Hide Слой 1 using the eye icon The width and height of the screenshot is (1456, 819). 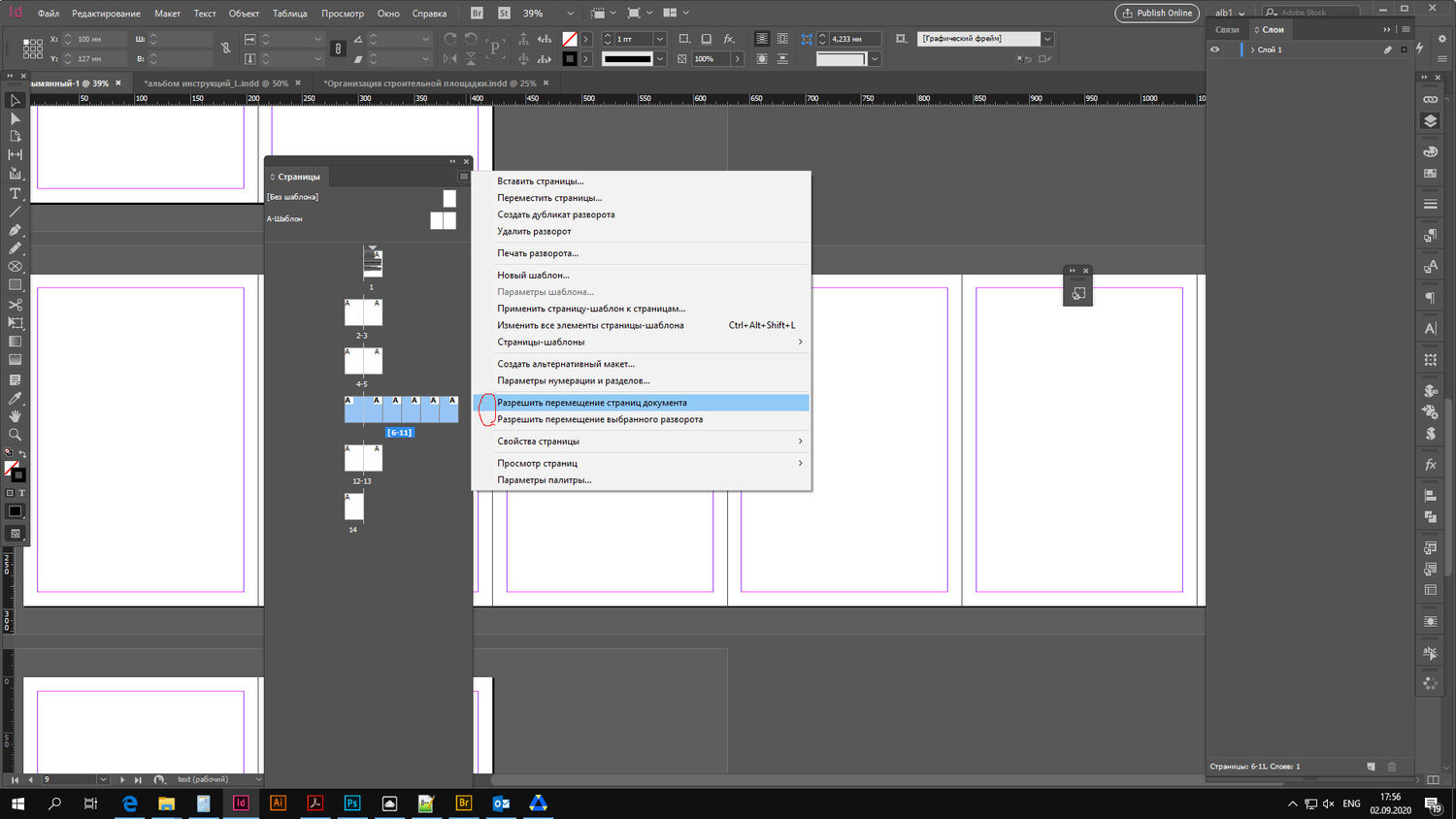1214,49
